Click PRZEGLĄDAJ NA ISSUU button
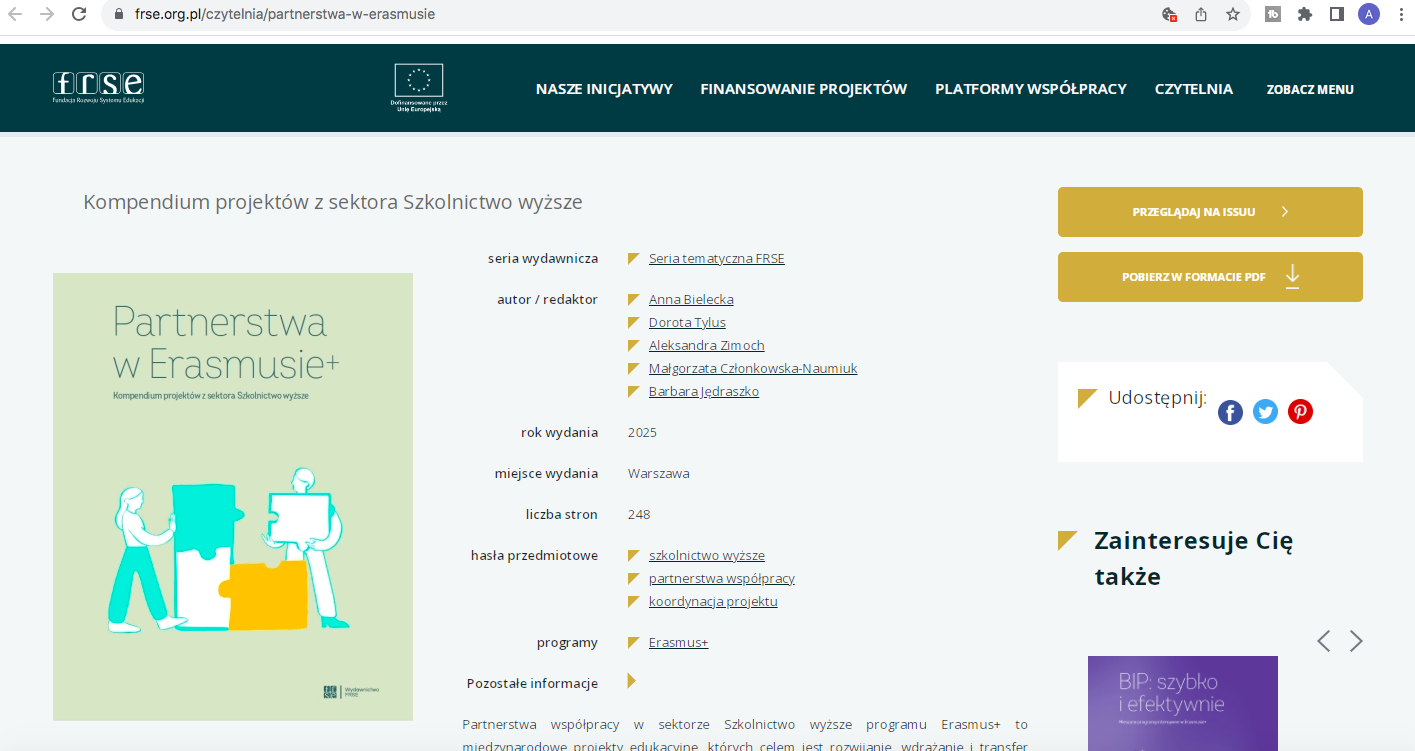Screen dimensions: 1415x751 pos(1210,212)
